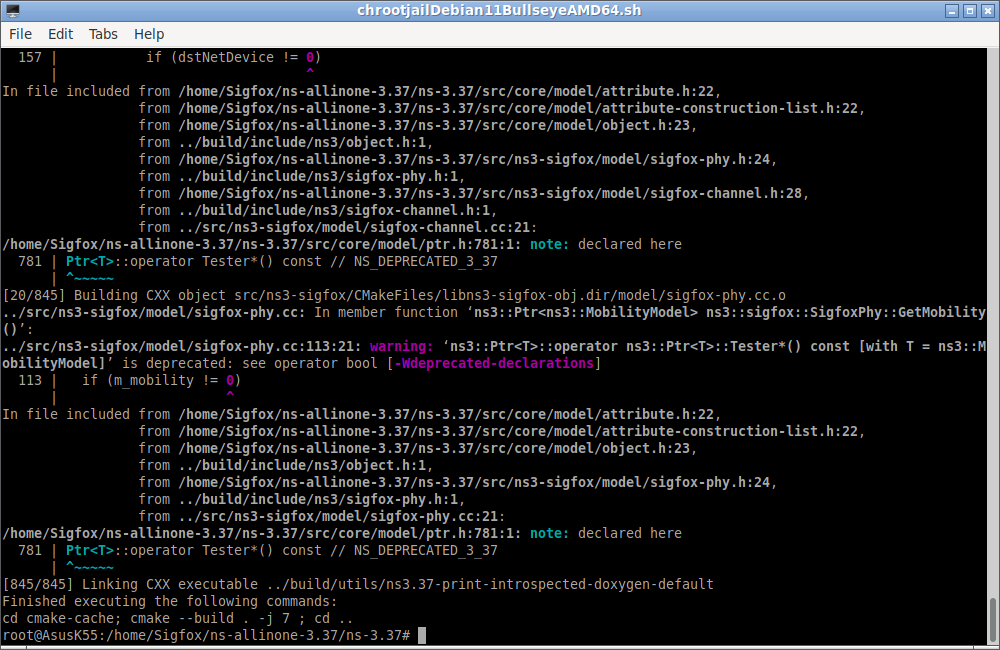Click the '[845/845] Linking CXX executable' line

click(x=358, y=584)
